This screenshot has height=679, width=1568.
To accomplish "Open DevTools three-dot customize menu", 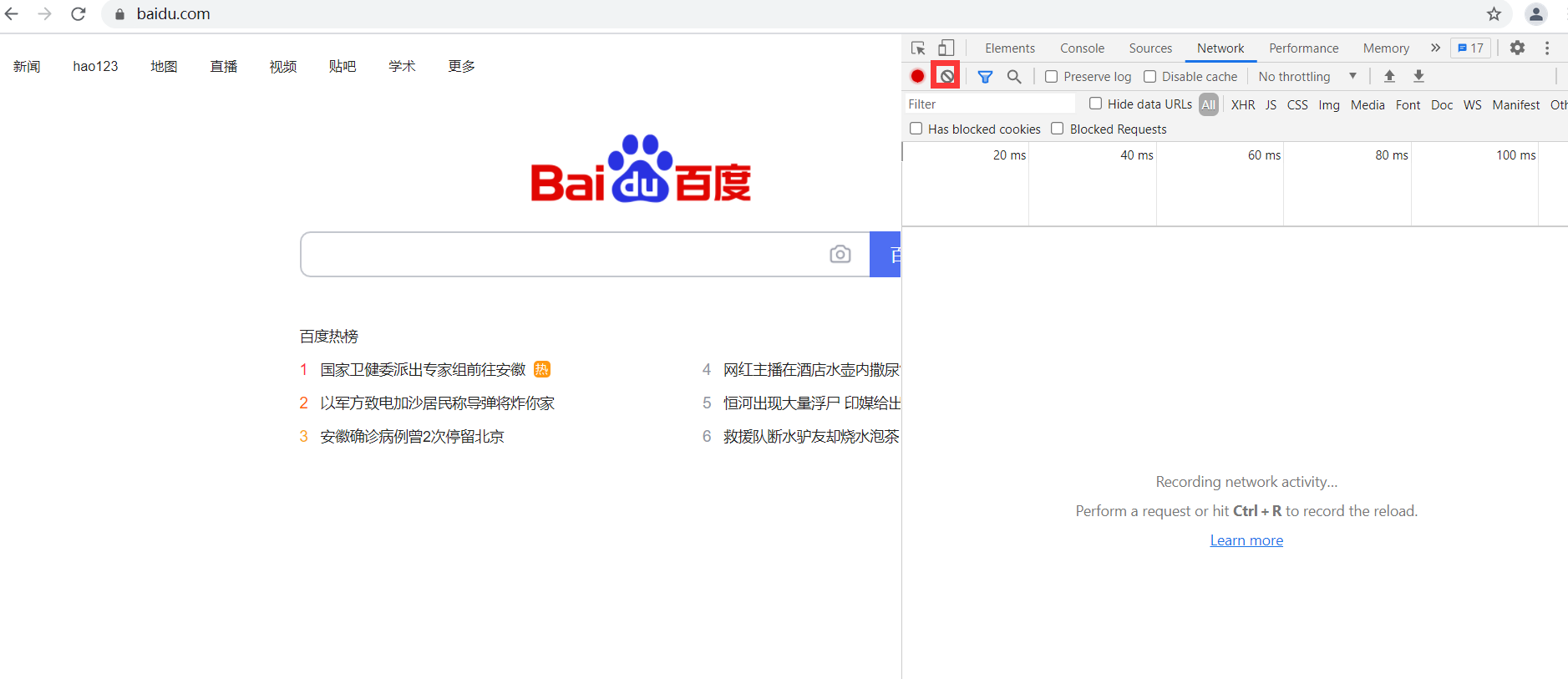I will (1547, 48).
